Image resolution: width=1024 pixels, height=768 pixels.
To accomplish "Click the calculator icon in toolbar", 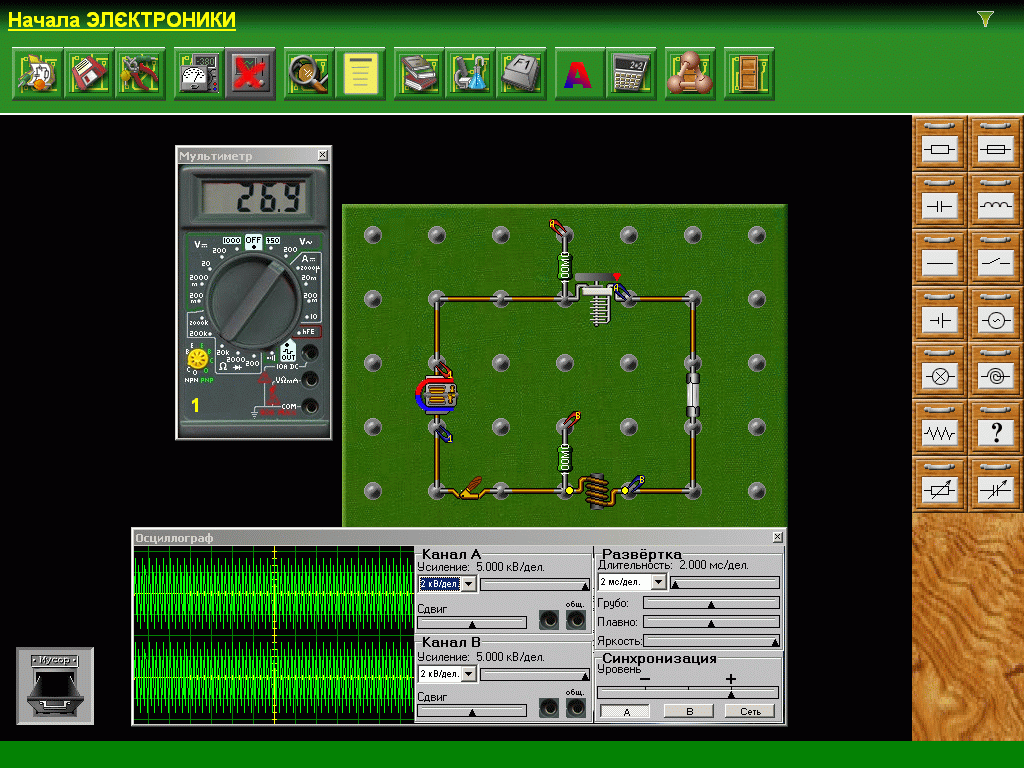I will [x=631, y=74].
